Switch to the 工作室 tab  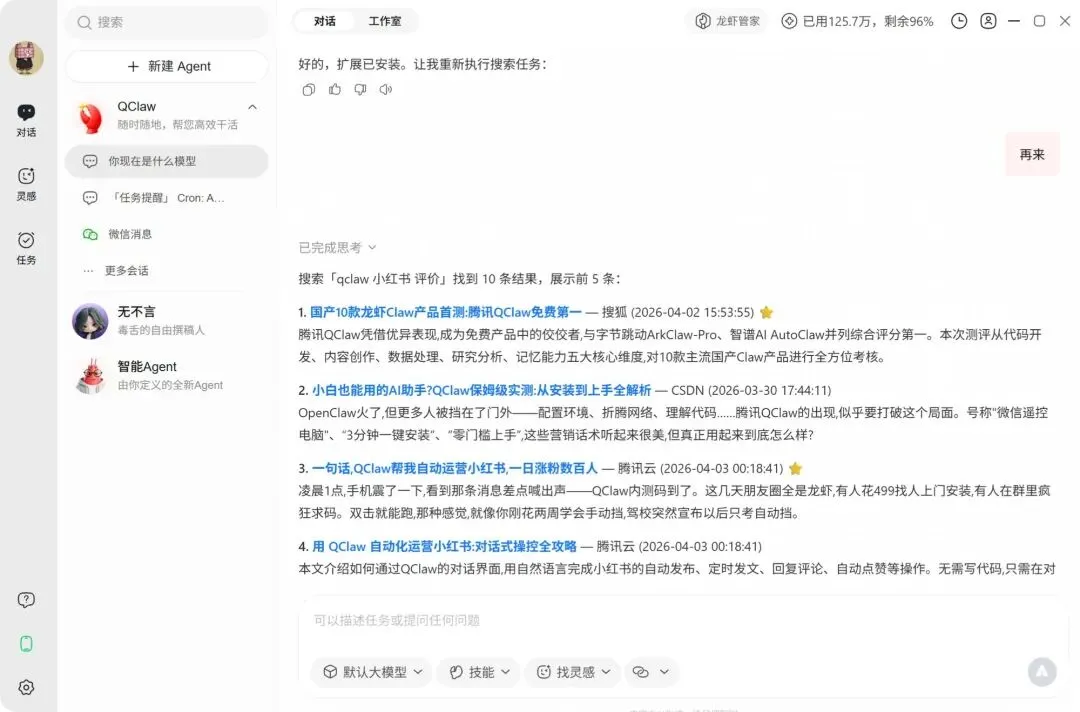tap(384, 21)
